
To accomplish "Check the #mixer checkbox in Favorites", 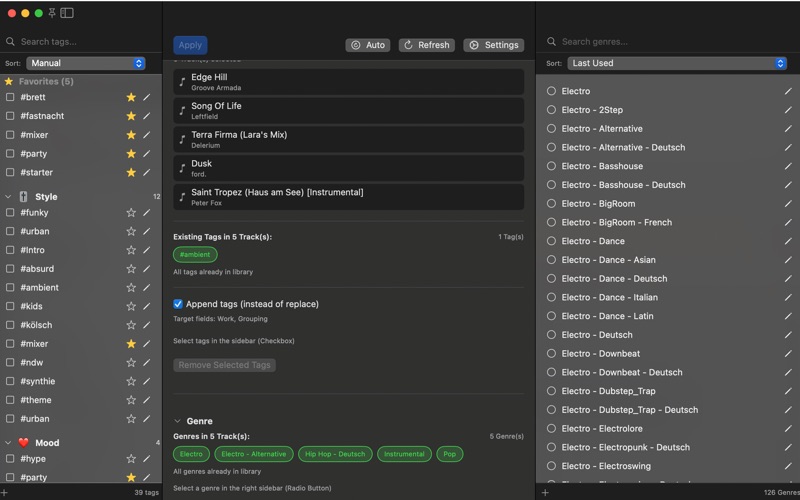I will 10,135.
